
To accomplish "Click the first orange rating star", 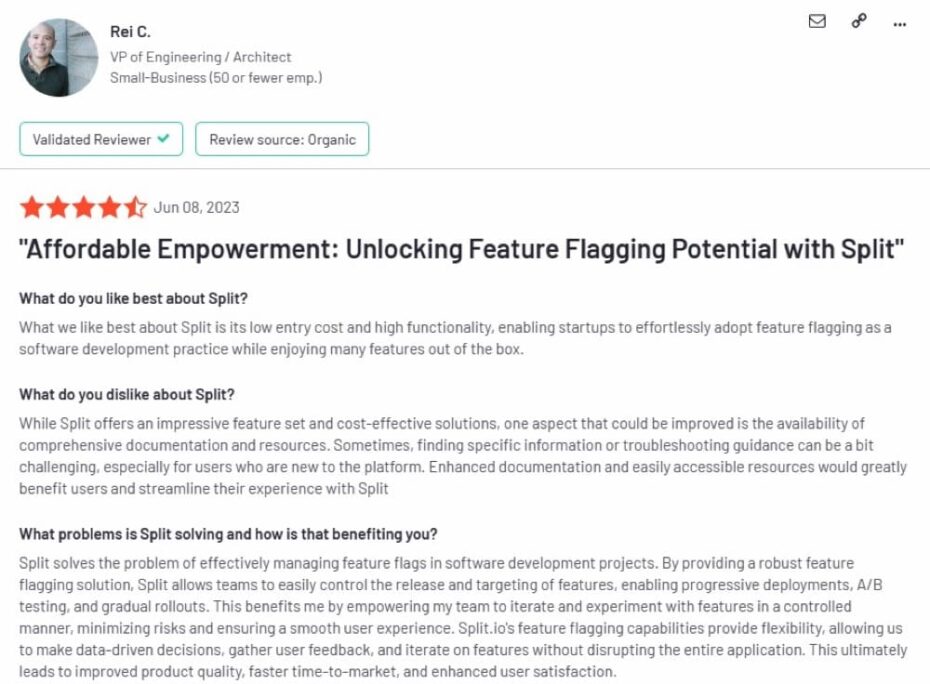I will tap(31, 208).
